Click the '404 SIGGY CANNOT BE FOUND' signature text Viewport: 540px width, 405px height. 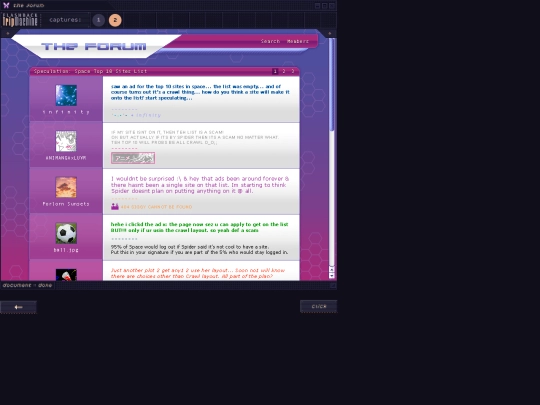[x=156, y=207]
